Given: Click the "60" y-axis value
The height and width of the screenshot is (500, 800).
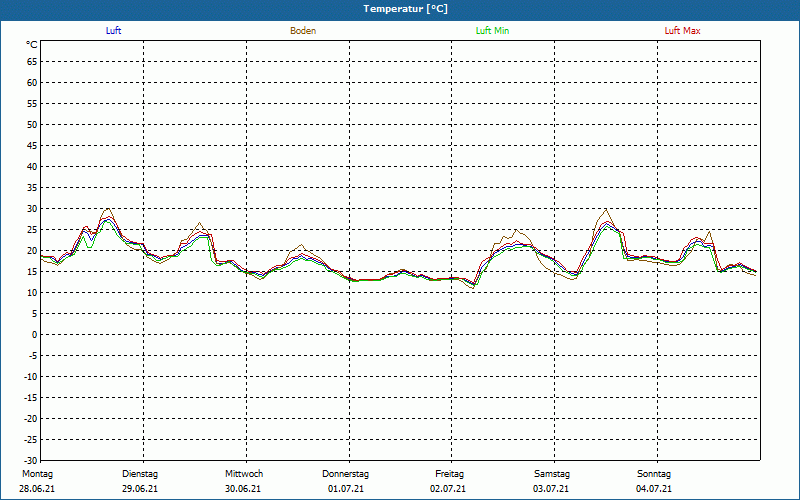Looking at the screenshot, I should (x=32, y=83).
